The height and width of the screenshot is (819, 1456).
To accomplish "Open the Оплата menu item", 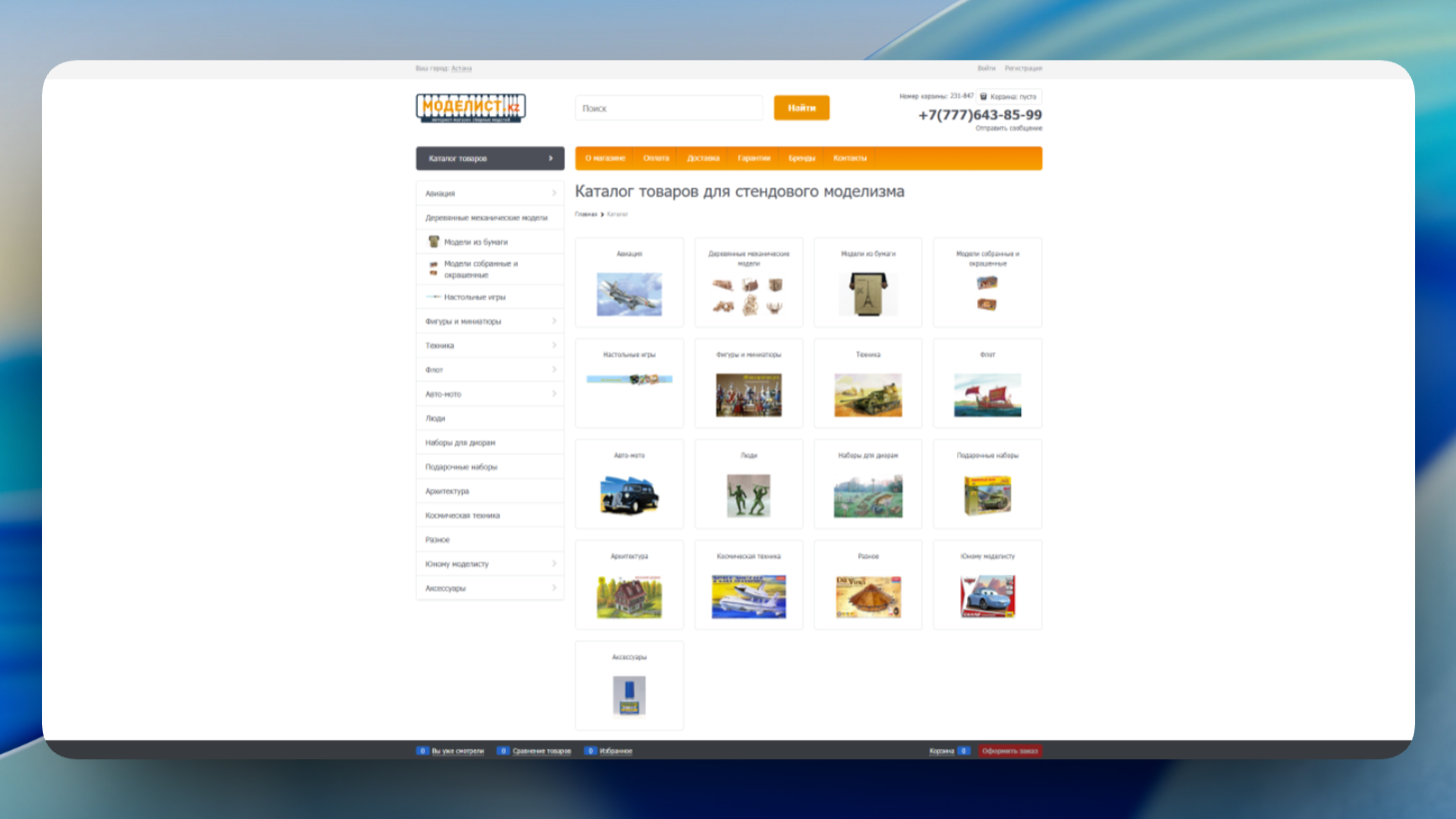I will click(657, 158).
